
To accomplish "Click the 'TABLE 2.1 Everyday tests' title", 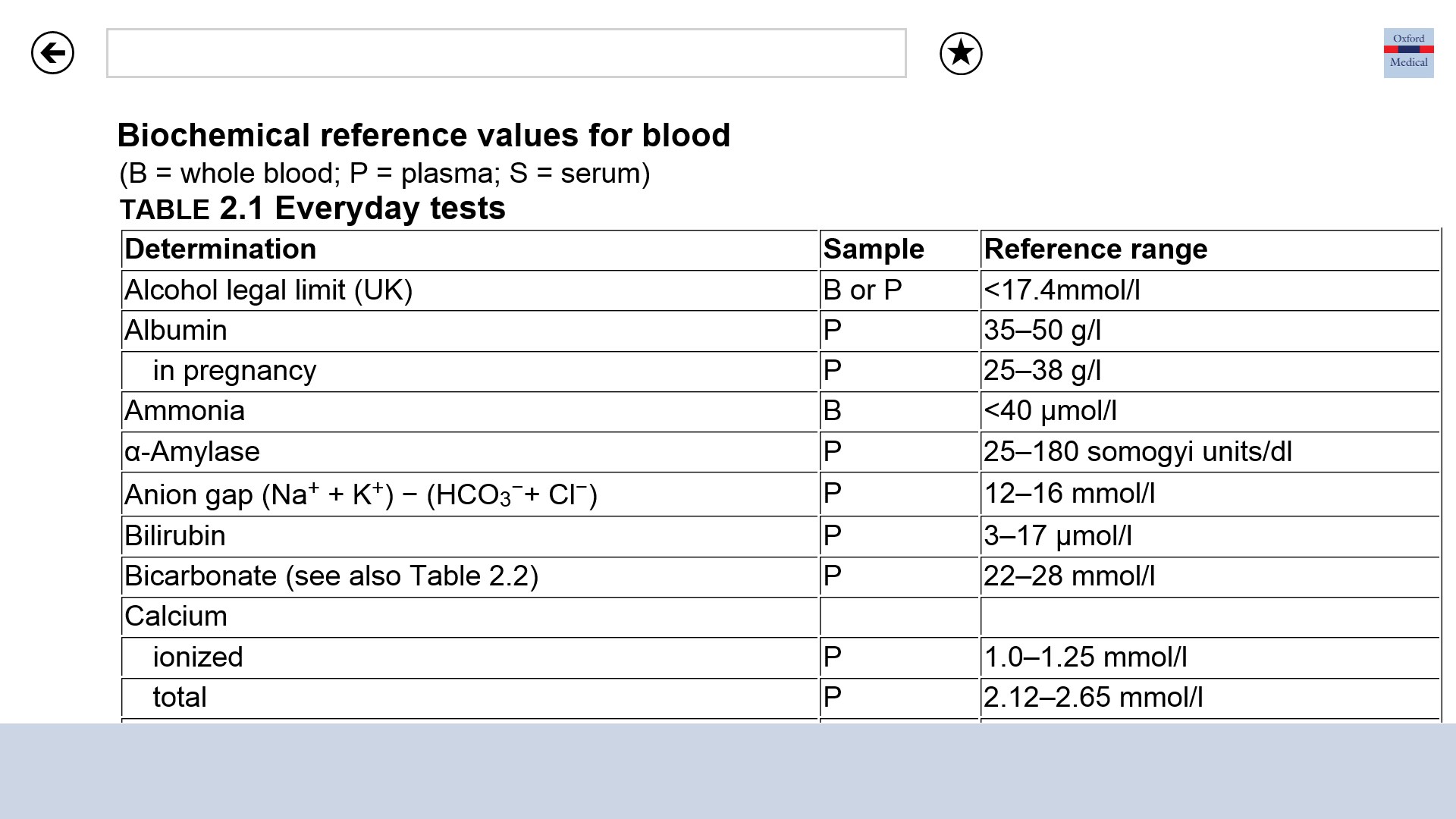I will (312, 209).
